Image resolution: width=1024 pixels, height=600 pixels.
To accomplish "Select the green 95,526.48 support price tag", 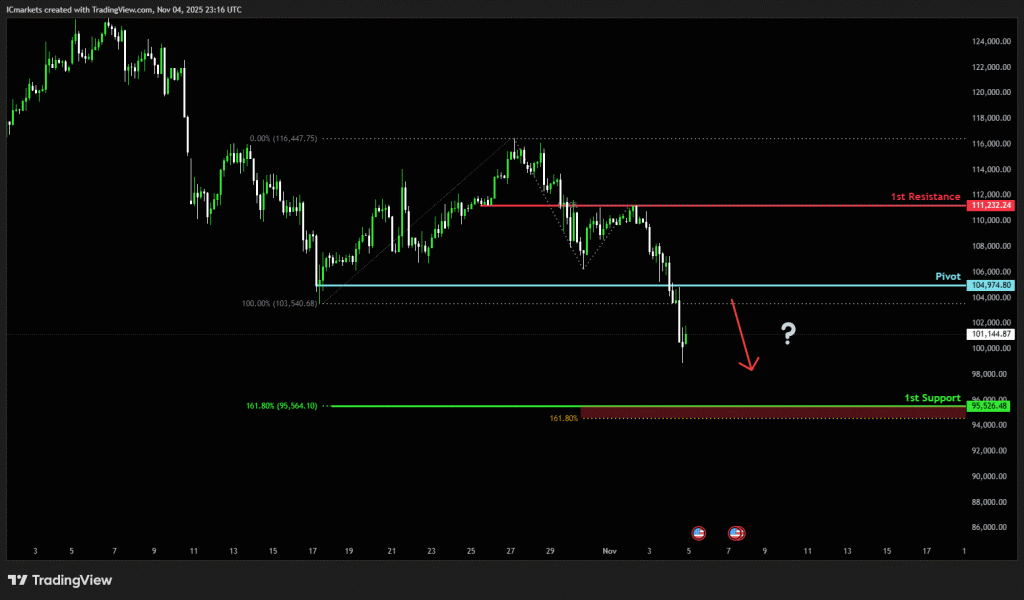I will click(991, 406).
